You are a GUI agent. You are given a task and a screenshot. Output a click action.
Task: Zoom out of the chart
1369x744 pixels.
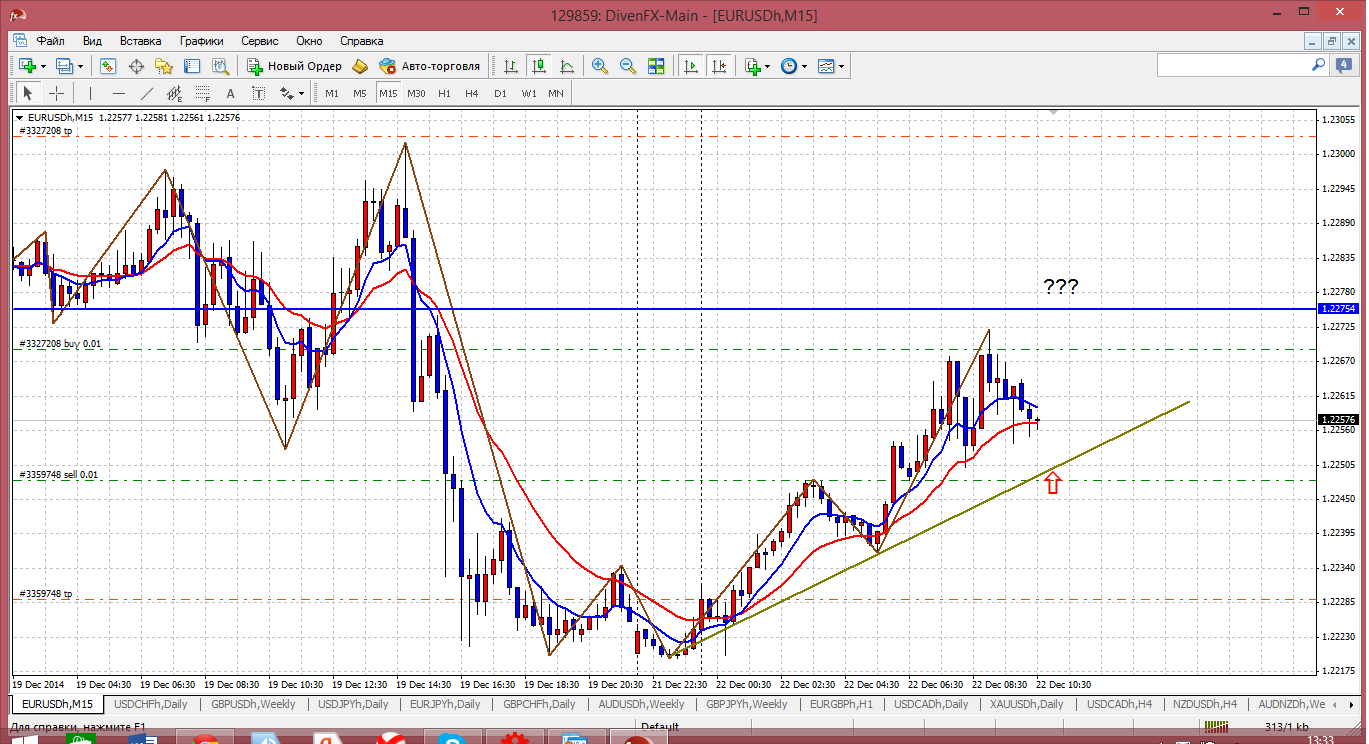[628, 66]
